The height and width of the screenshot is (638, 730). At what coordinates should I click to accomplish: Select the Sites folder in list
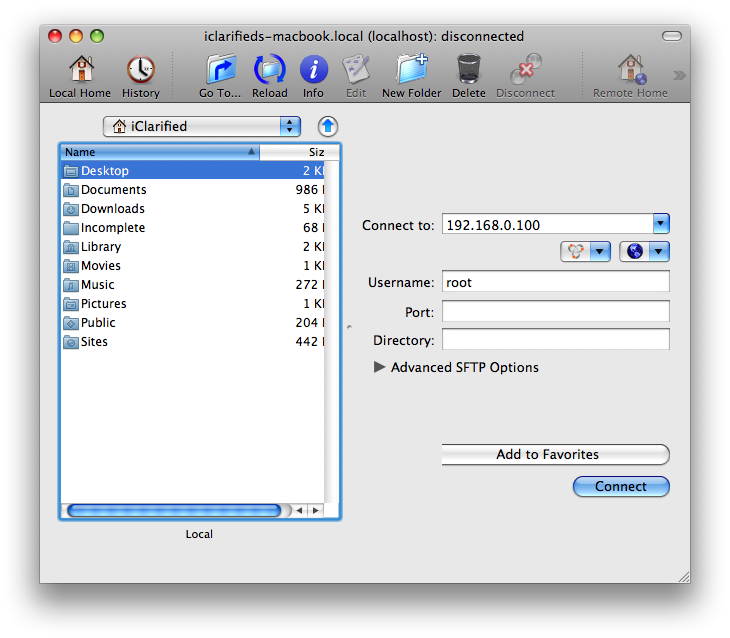(x=94, y=342)
